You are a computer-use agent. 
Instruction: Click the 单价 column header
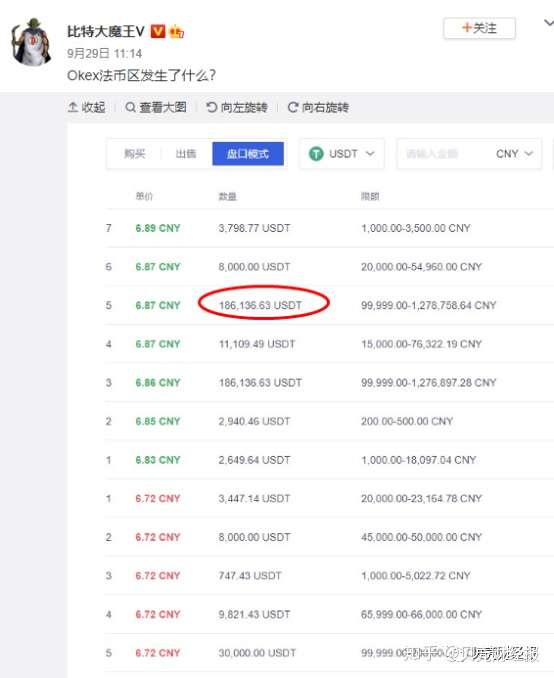[144, 197]
